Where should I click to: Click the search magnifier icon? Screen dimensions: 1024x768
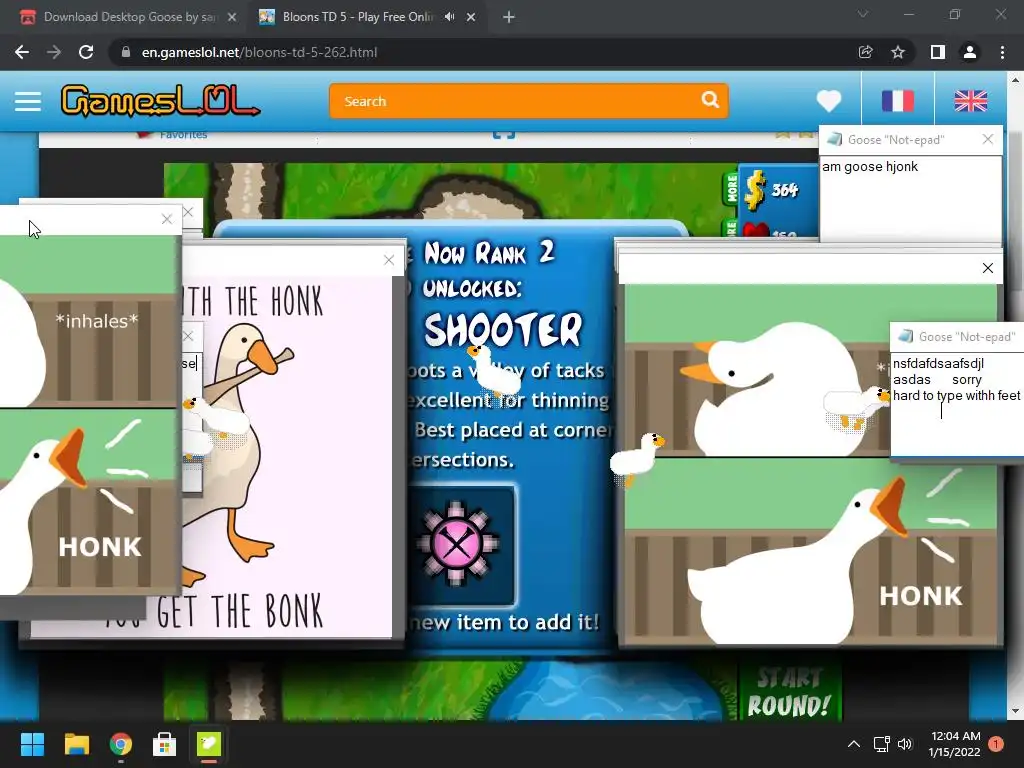point(710,100)
